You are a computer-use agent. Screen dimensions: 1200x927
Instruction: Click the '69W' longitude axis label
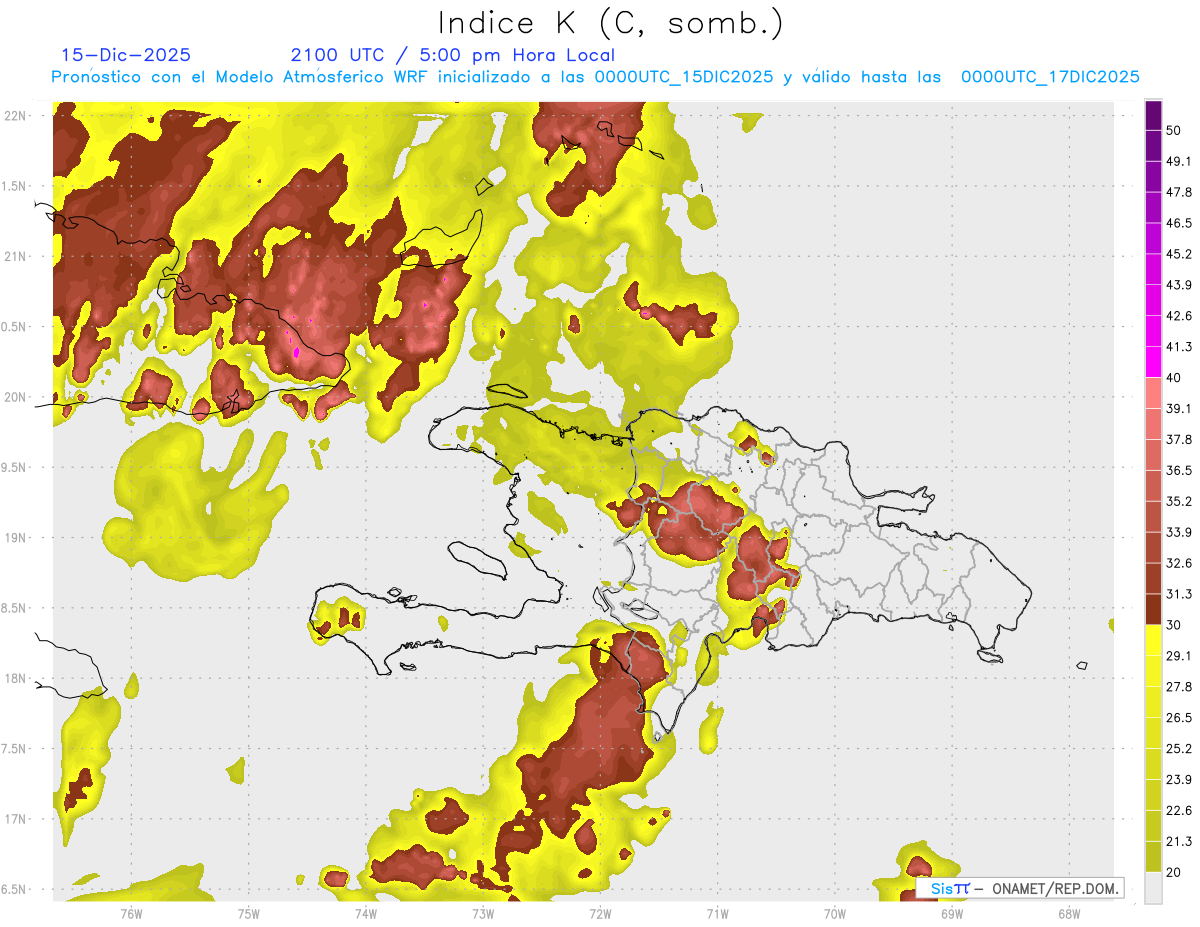click(x=952, y=914)
